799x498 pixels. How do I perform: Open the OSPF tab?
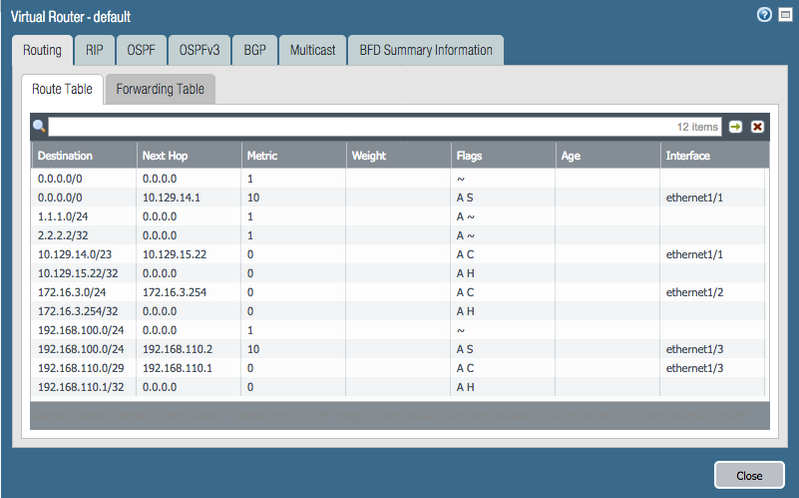(x=141, y=50)
